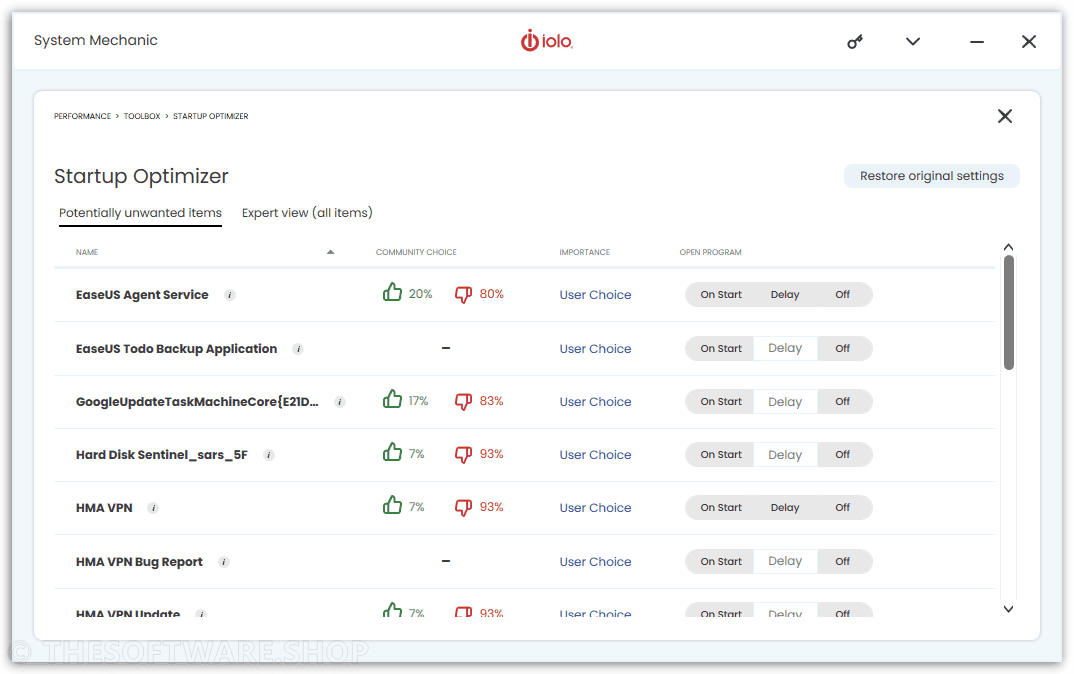The height and width of the screenshot is (674, 1074).
Task: Click the Open Program column header
Action: tap(710, 253)
